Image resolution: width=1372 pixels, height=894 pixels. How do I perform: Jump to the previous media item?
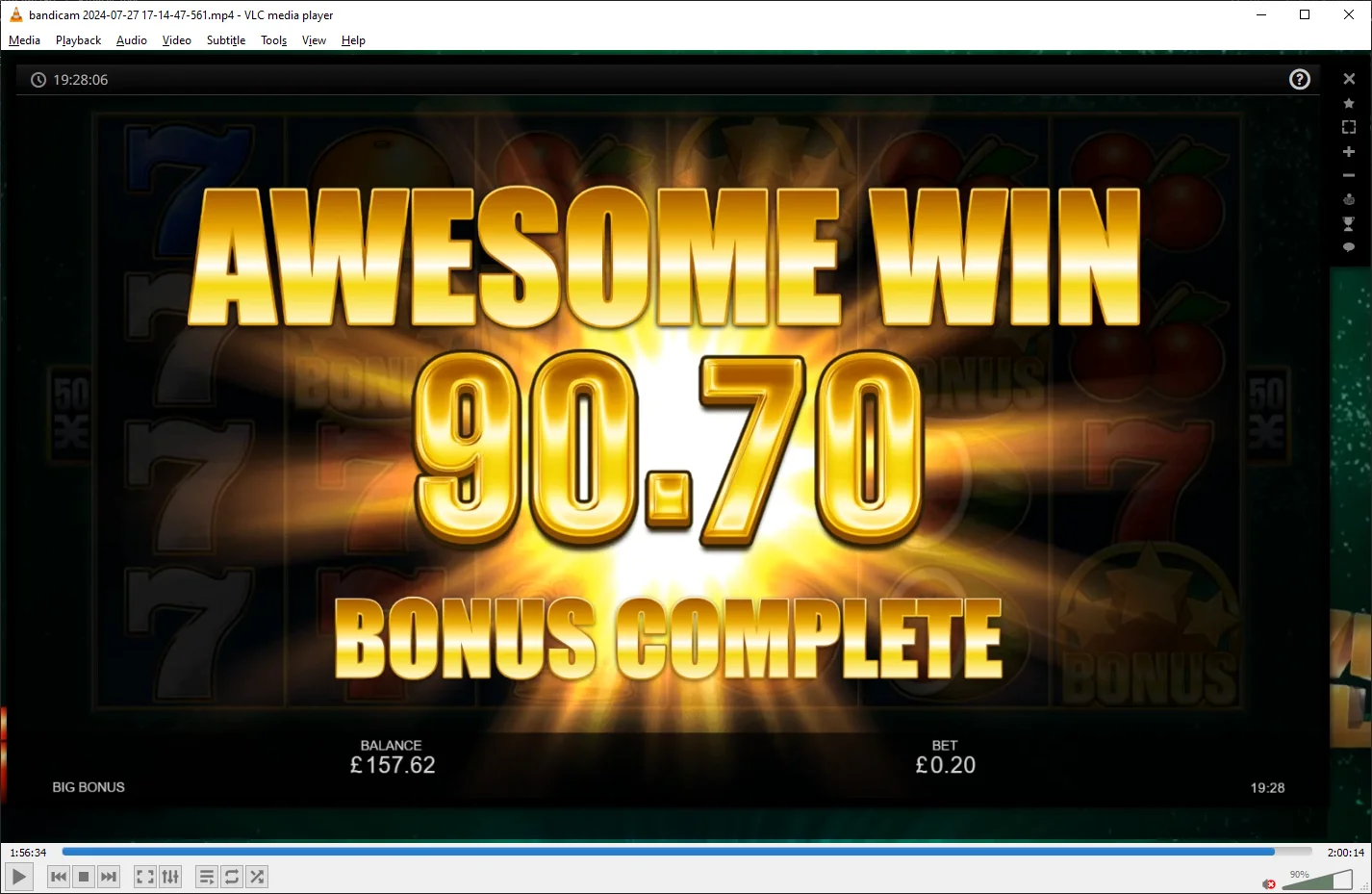click(59, 877)
